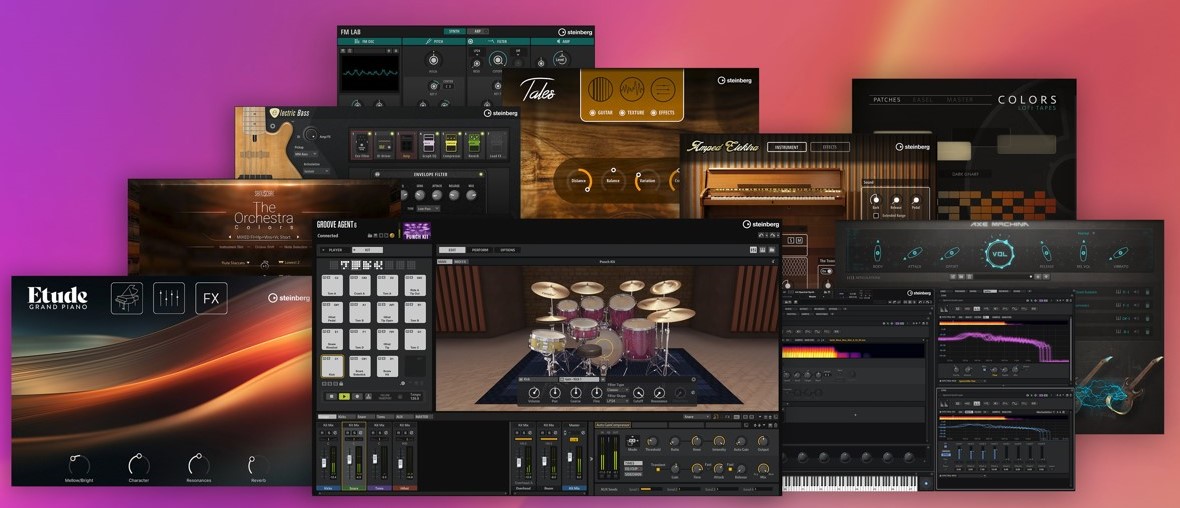Switch to the Patches tab in Colors

(x=887, y=100)
